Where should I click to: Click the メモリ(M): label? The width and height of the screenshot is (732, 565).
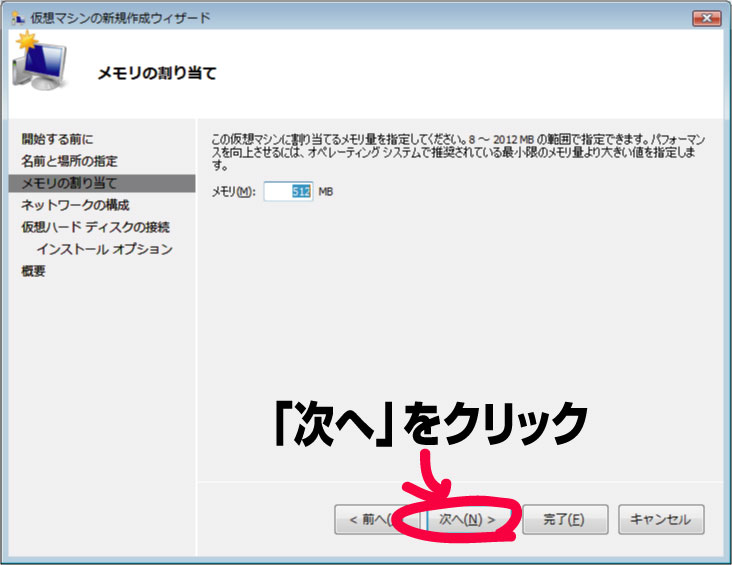(233, 191)
